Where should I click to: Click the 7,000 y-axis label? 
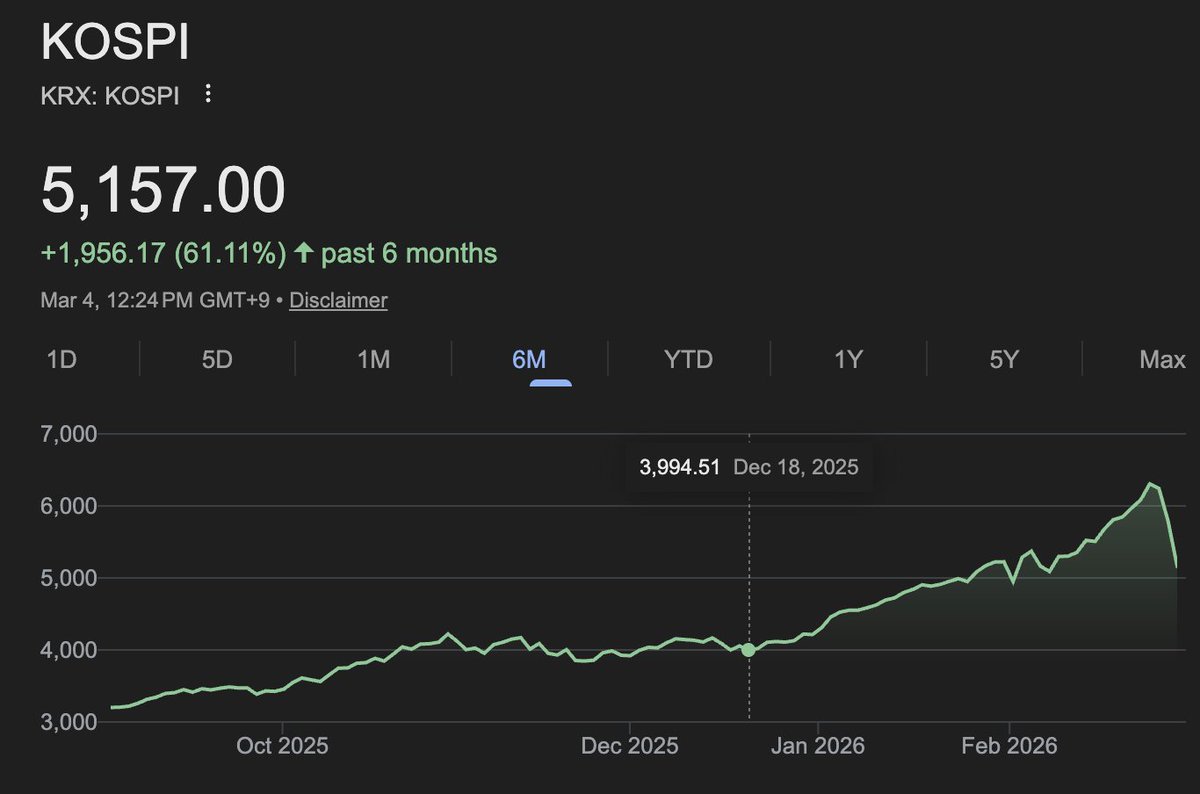click(x=69, y=435)
